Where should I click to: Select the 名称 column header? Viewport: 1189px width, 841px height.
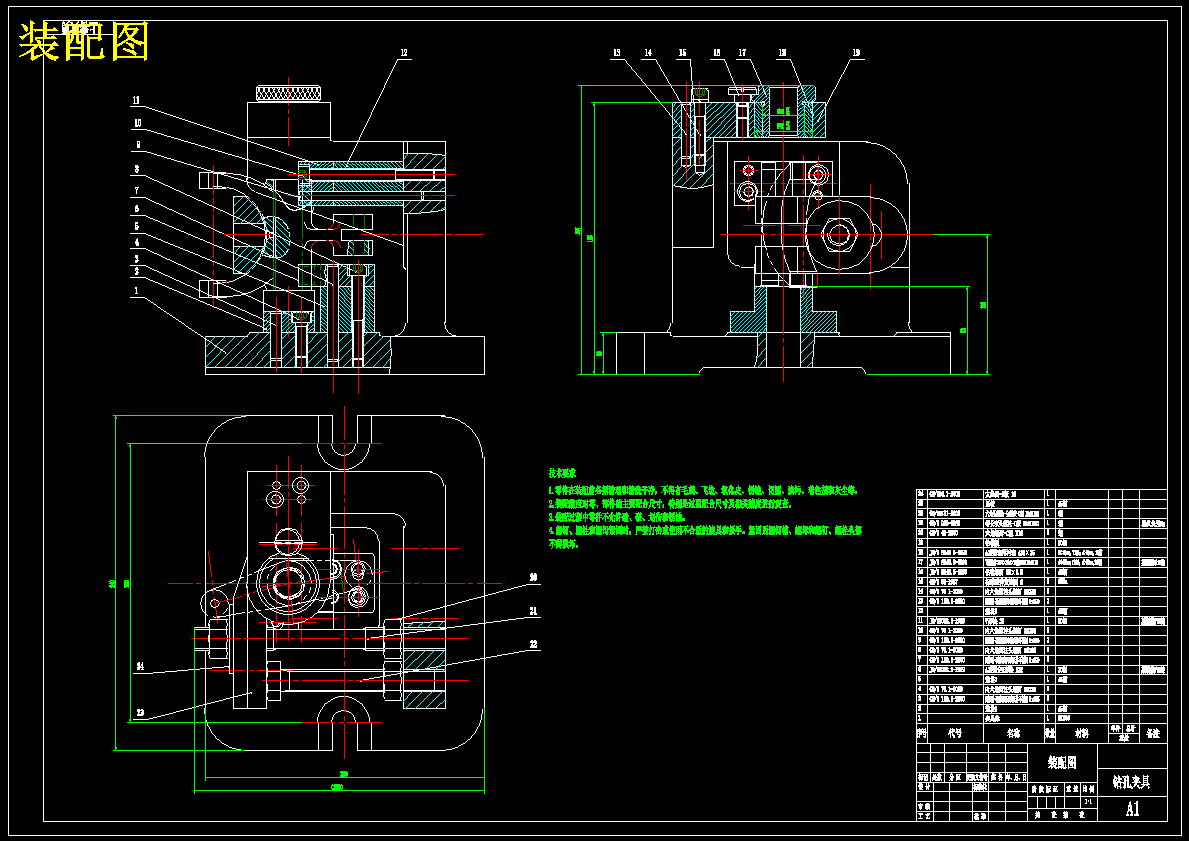point(1013,734)
